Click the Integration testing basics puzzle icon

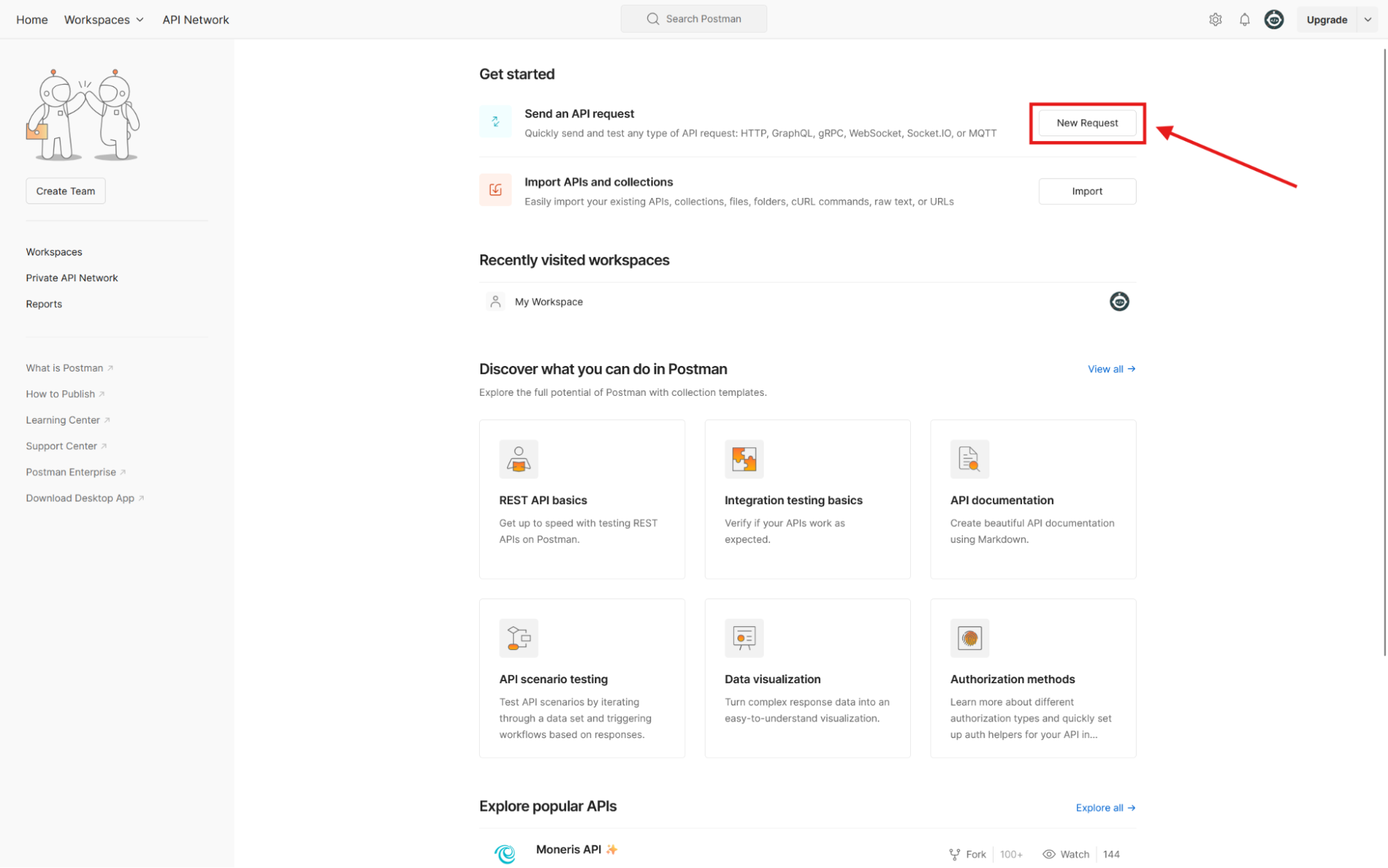tap(744, 459)
